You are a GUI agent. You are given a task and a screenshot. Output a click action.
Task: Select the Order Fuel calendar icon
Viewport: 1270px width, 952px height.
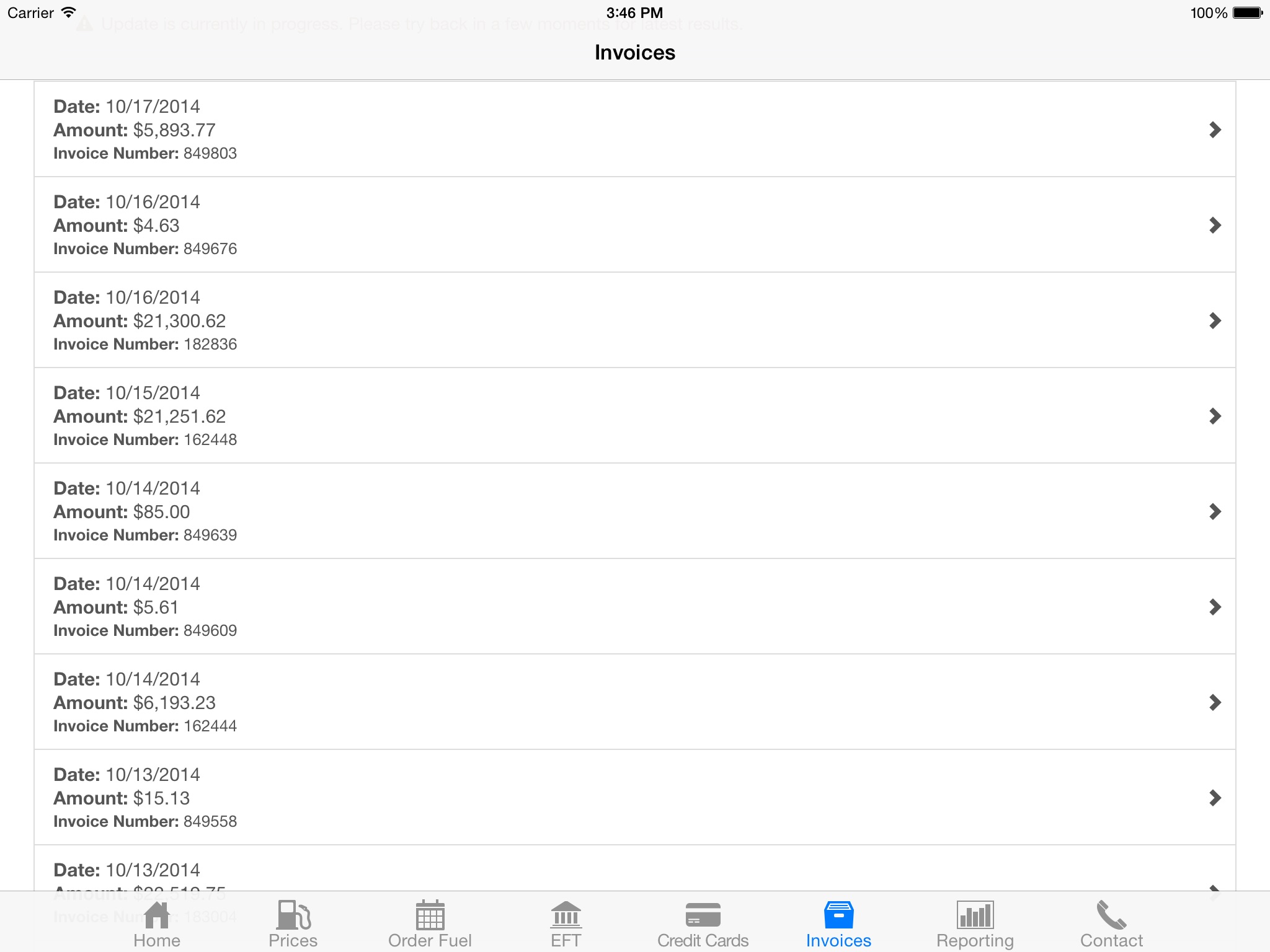(430, 915)
